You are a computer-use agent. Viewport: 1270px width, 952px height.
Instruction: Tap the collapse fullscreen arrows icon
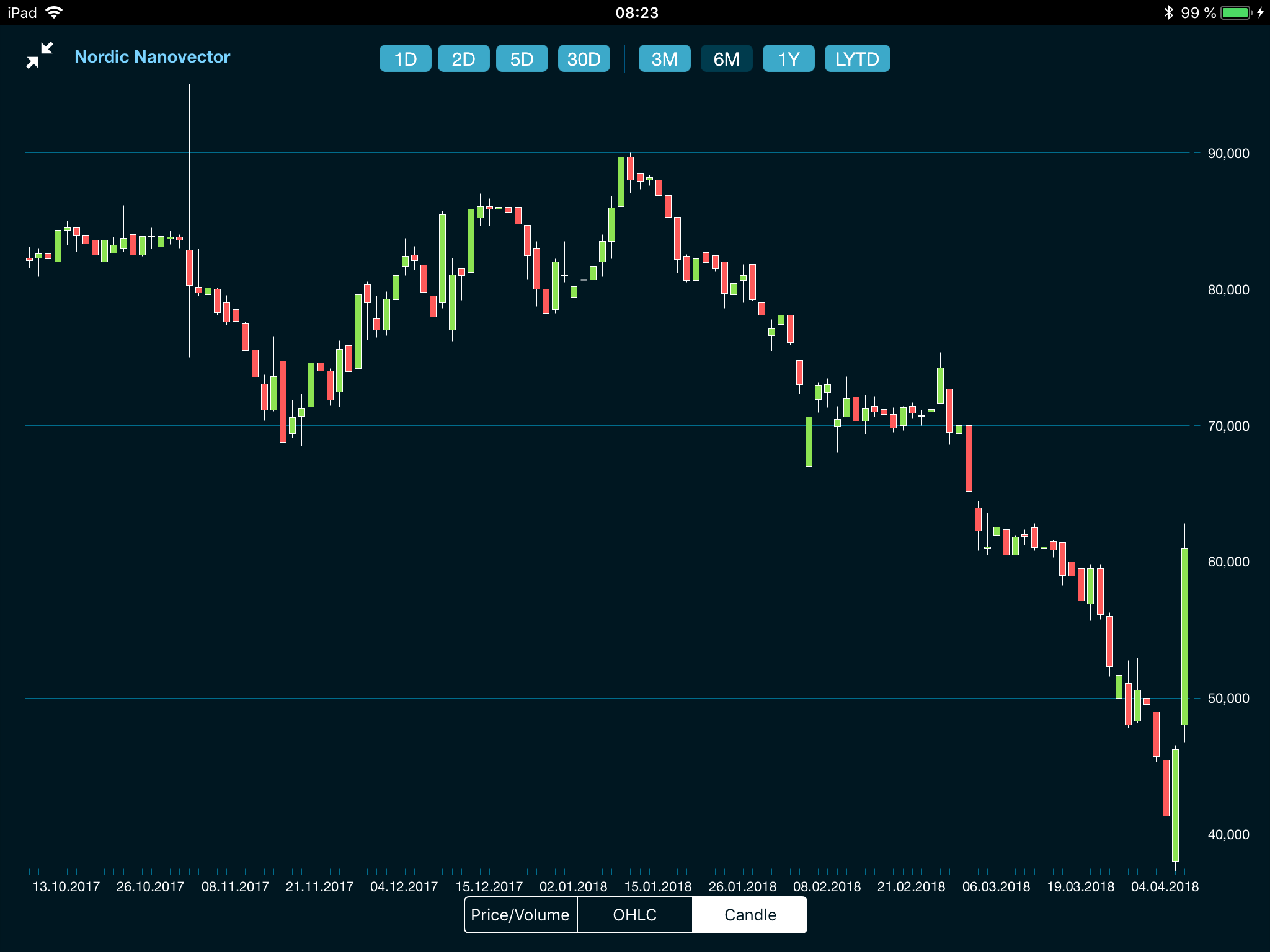(x=40, y=56)
